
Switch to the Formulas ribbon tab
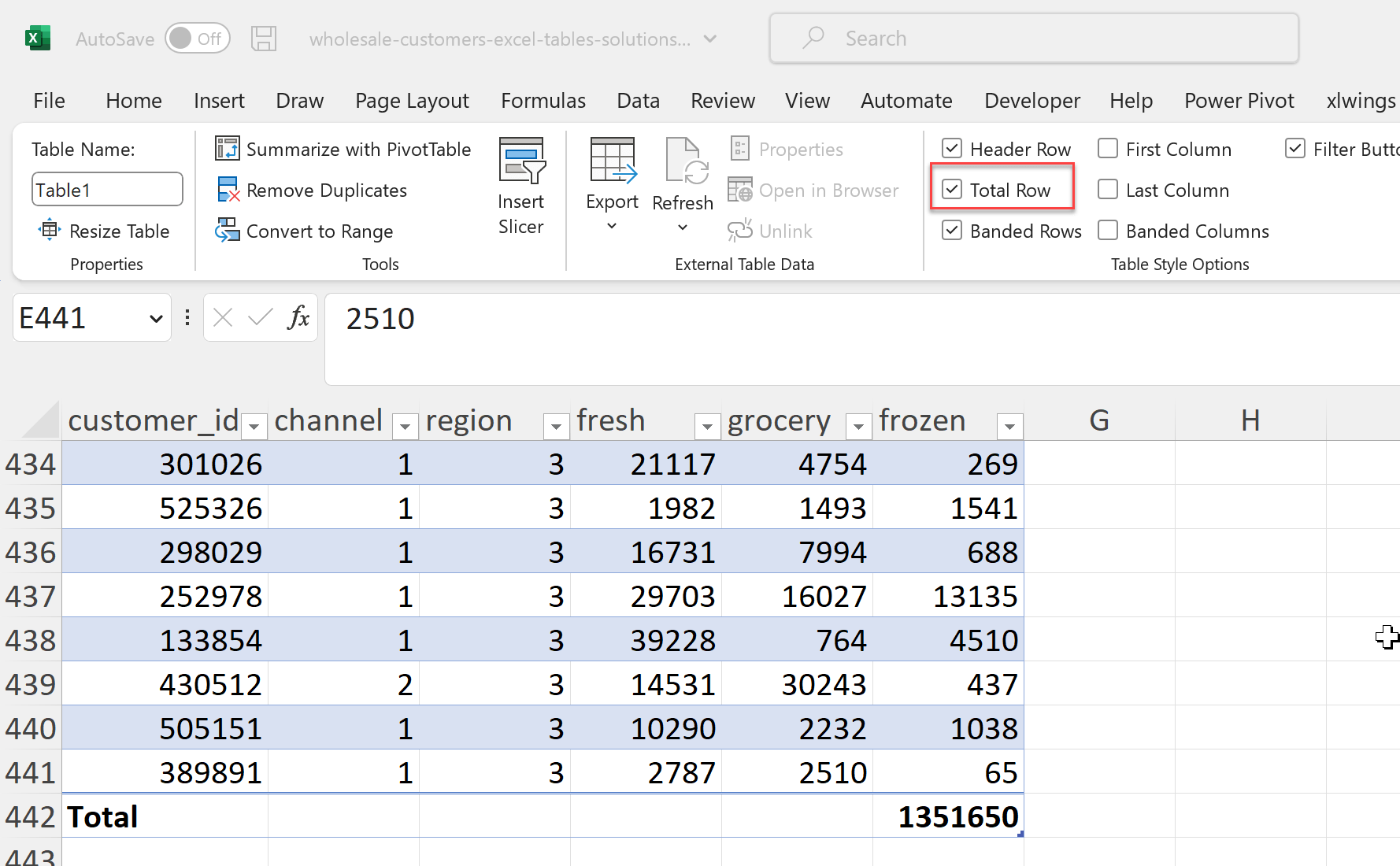coord(543,101)
